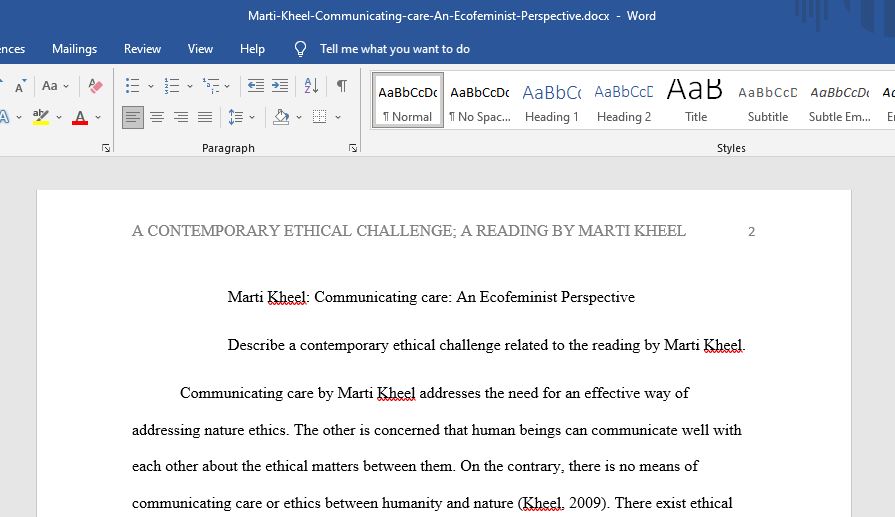Click the Change Case Aa icon
This screenshot has height=517, width=895.
50,86
